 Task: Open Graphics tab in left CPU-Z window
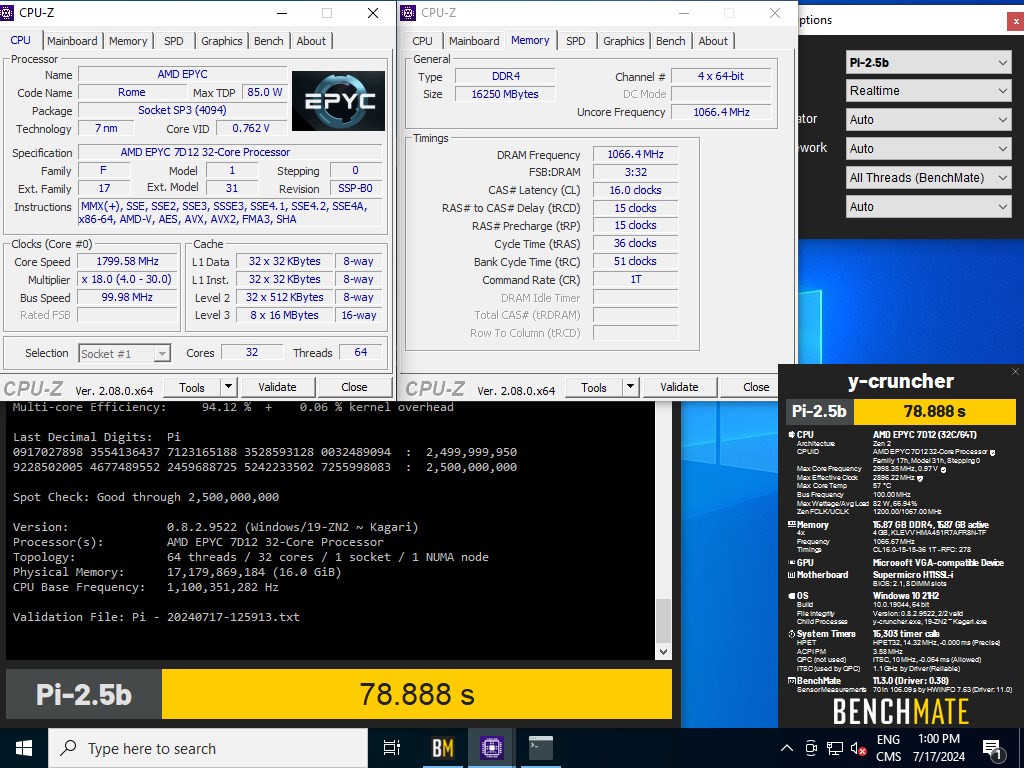221,41
